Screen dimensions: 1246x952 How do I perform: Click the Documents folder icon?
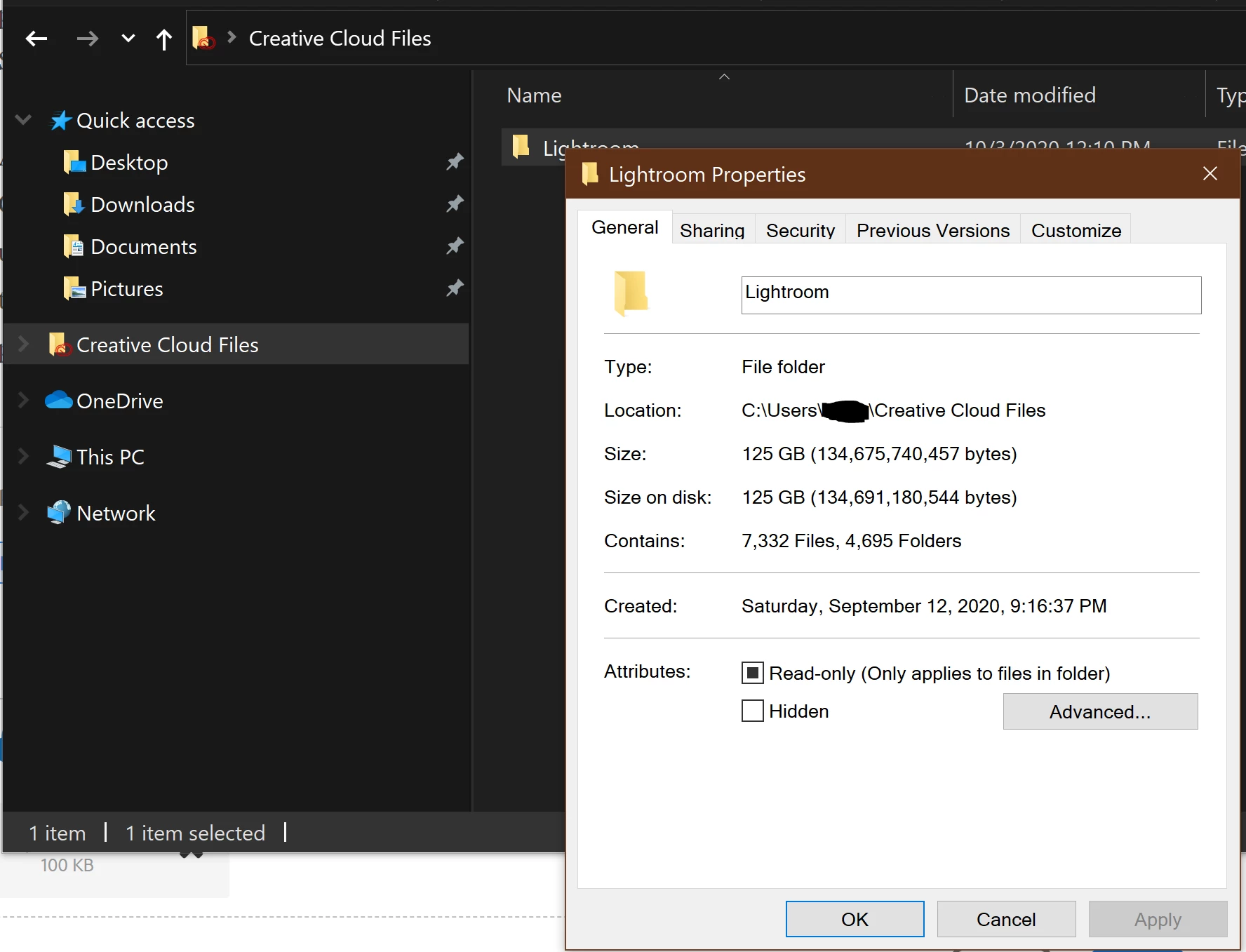(74, 246)
